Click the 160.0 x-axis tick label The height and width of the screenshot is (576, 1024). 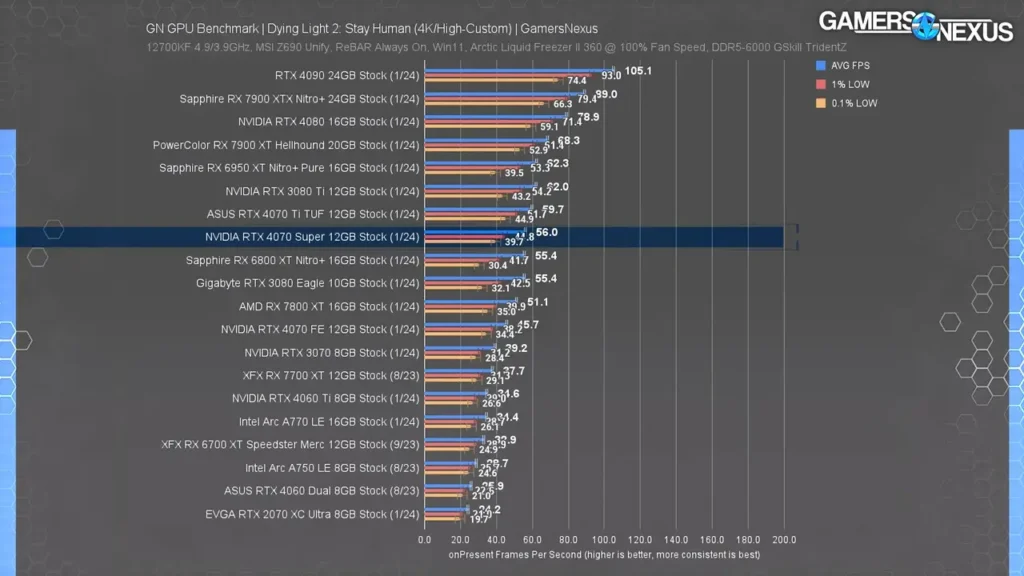[712, 540]
